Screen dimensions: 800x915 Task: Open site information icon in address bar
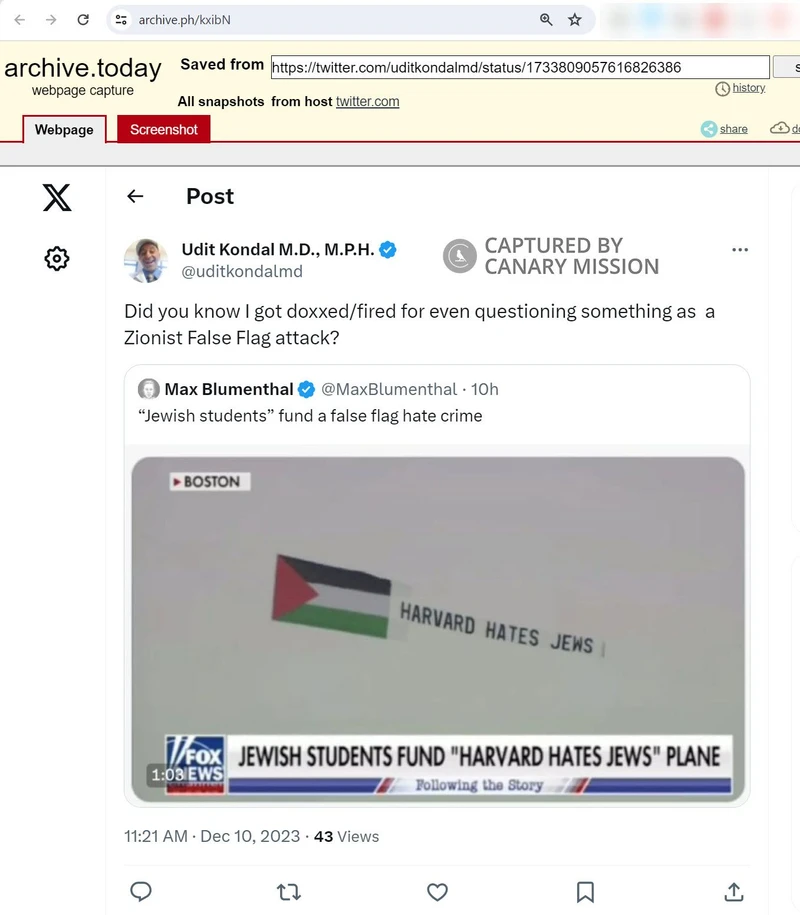click(121, 20)
